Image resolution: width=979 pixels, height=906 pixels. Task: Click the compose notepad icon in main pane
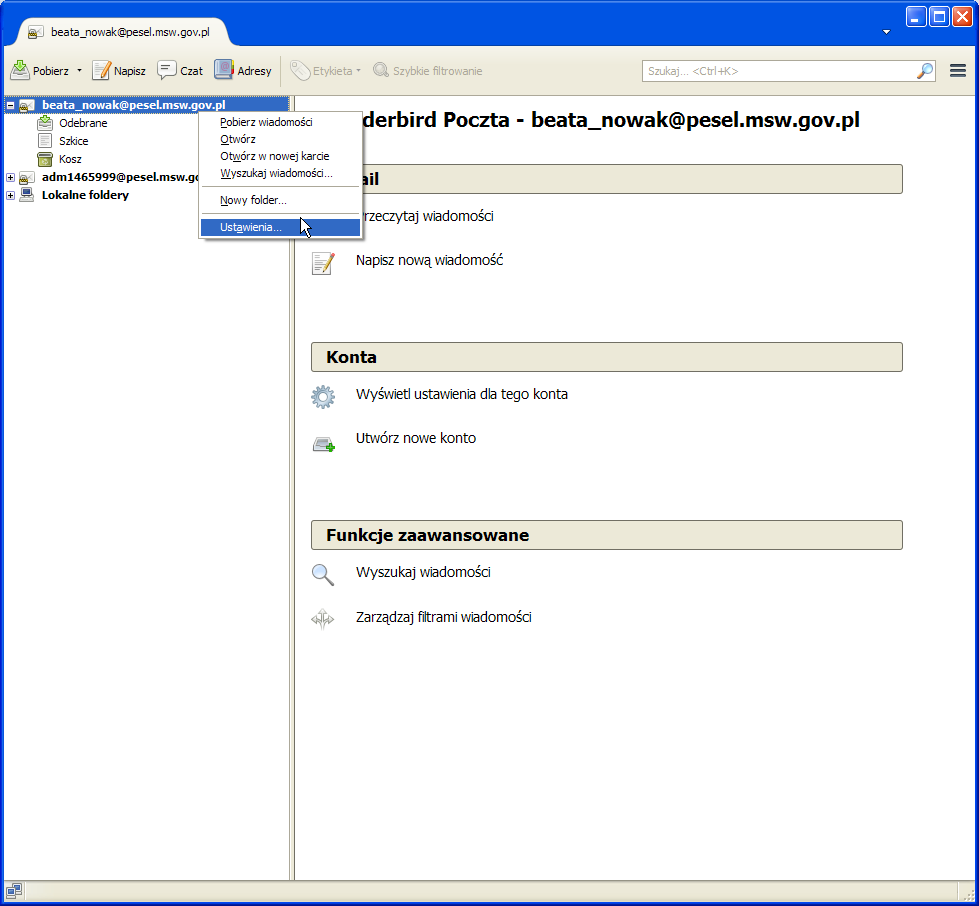323,263
